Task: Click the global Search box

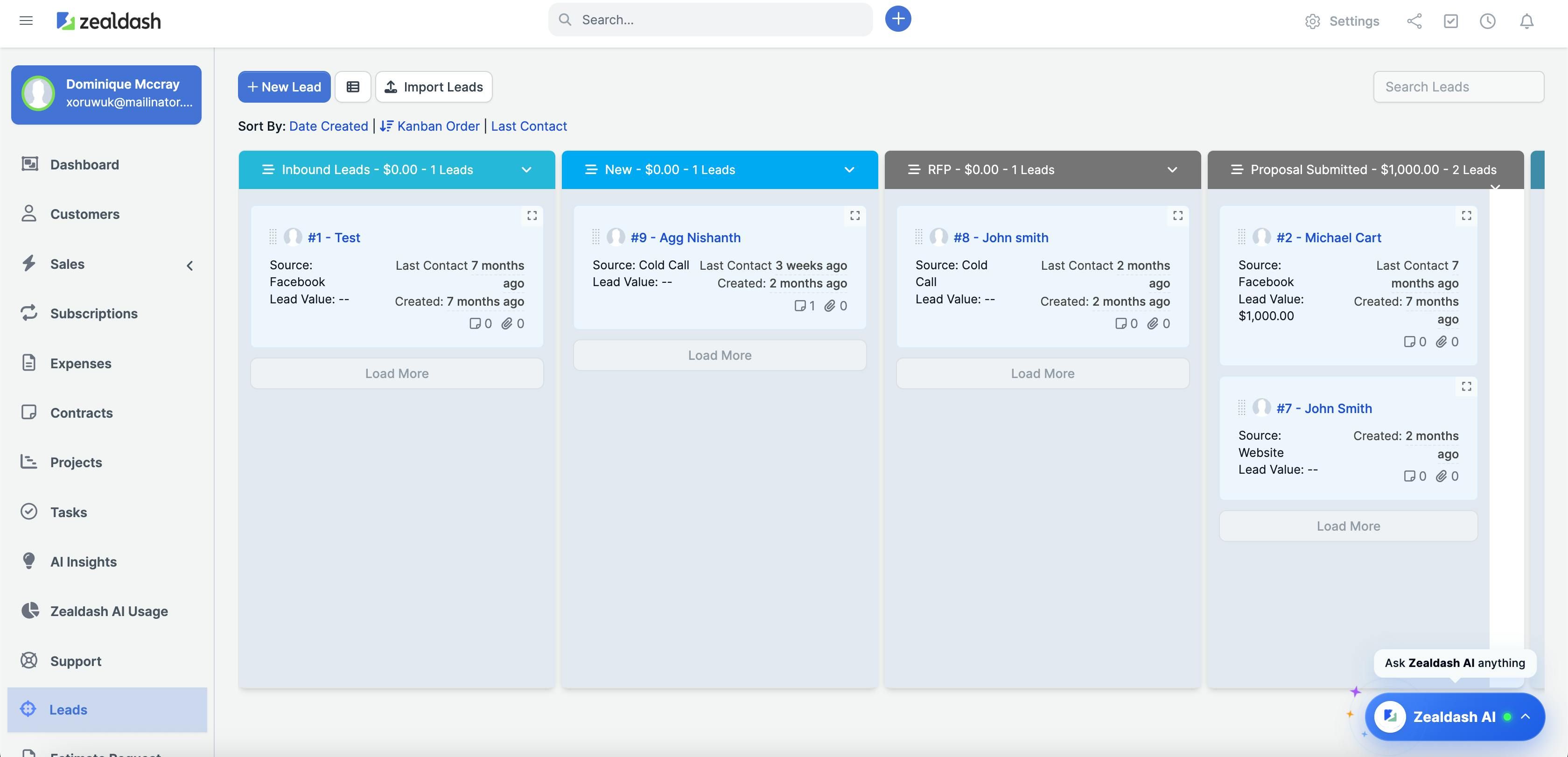Action: click(x=710, y=20)
